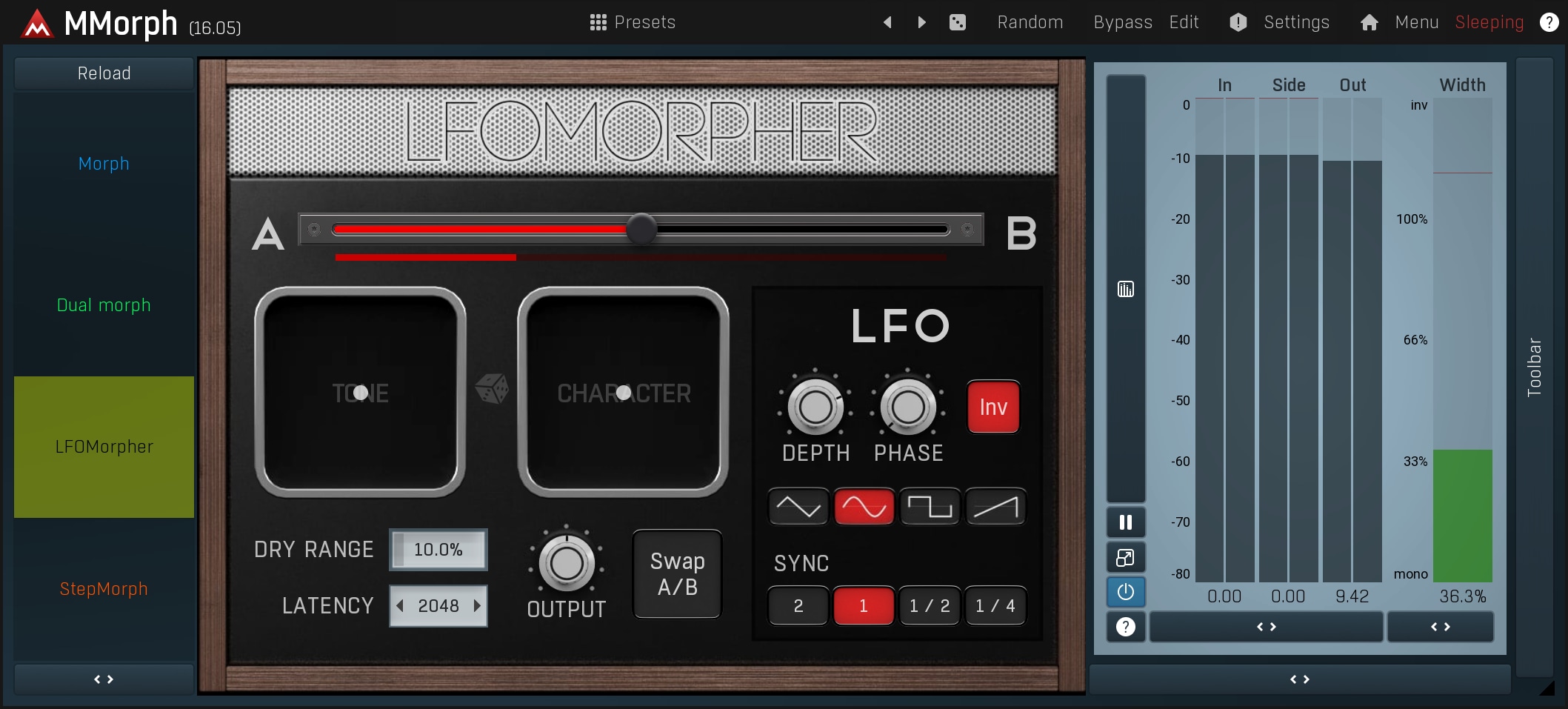
Task: Open the Presets label
Action: point(645,22)
